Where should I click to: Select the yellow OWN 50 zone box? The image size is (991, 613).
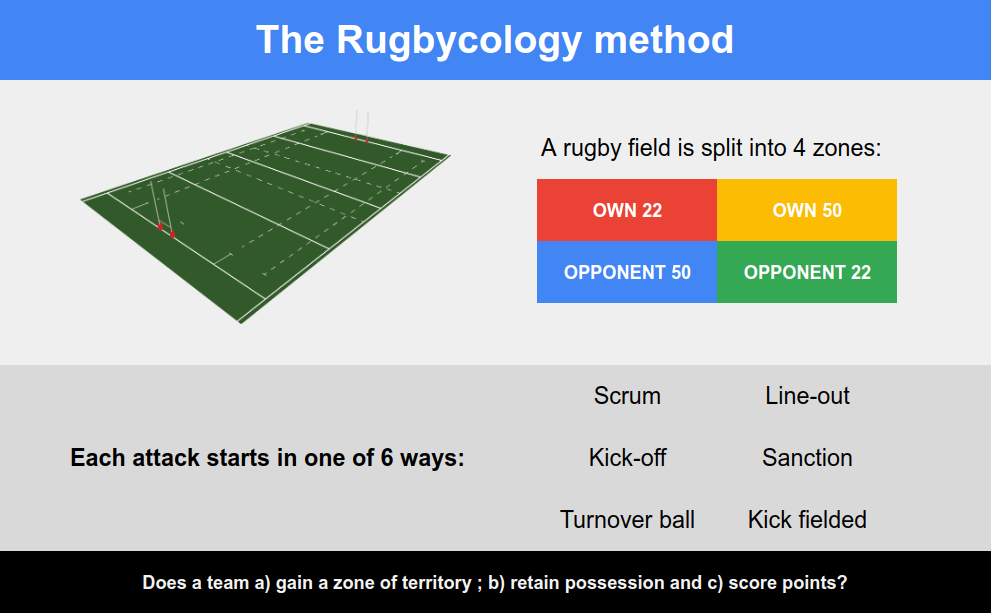[807, 210]
